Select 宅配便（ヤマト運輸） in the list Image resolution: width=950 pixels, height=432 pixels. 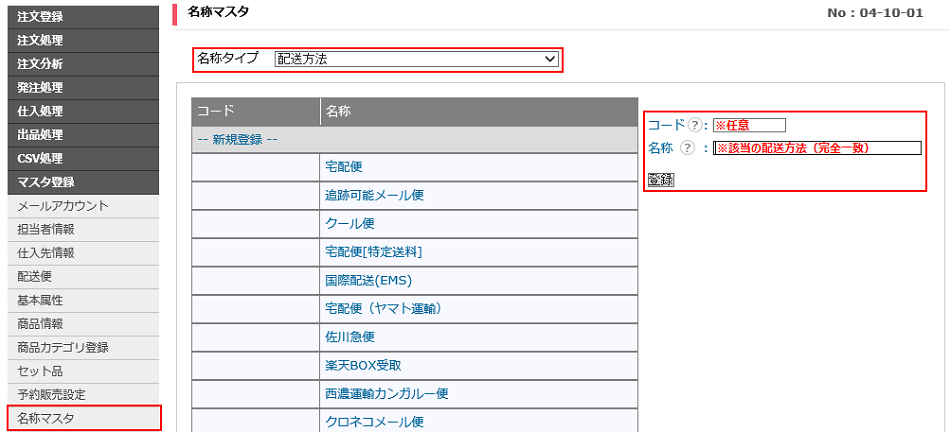[386, 308]
